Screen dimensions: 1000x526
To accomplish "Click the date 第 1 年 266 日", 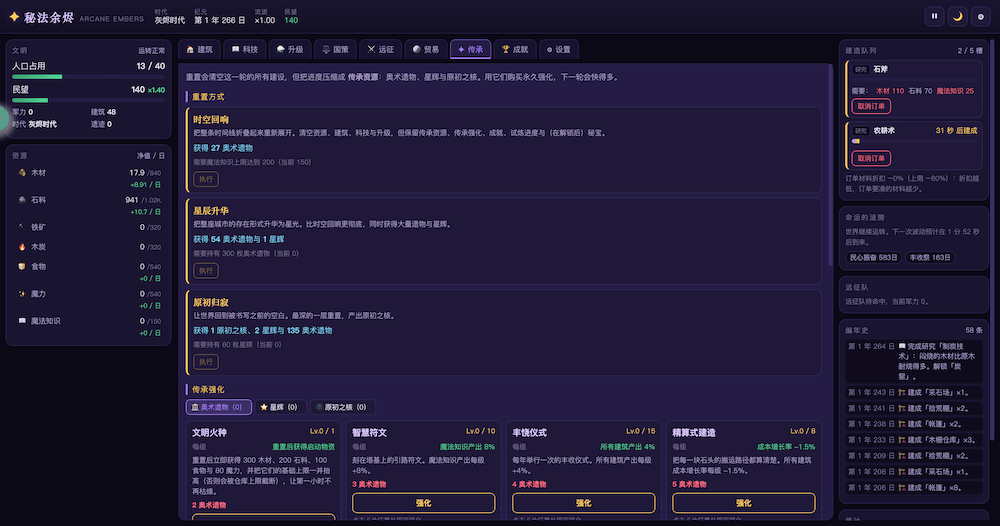I will 219,20.
